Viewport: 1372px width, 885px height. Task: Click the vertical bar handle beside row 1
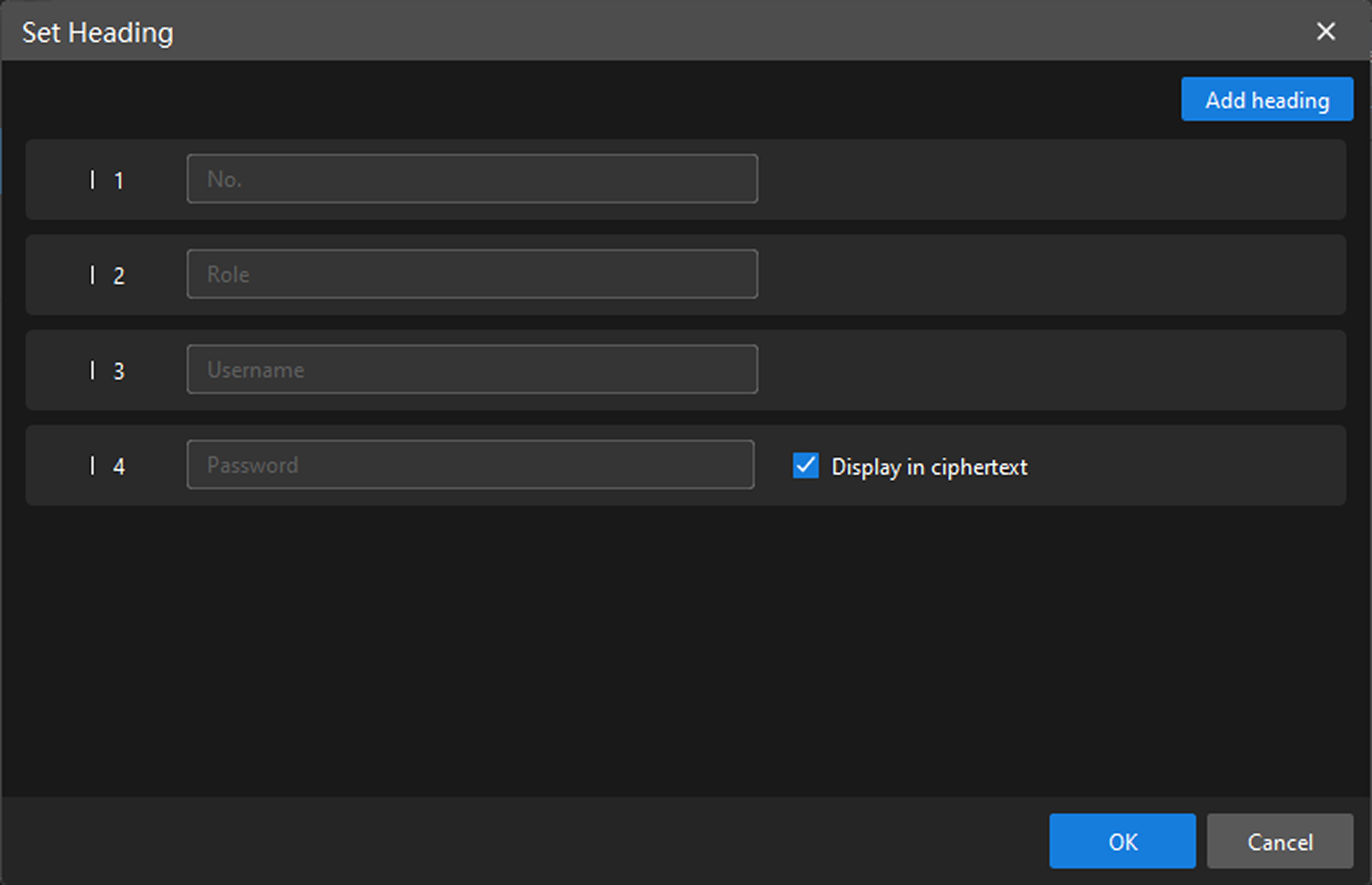[x=93, y=180]
